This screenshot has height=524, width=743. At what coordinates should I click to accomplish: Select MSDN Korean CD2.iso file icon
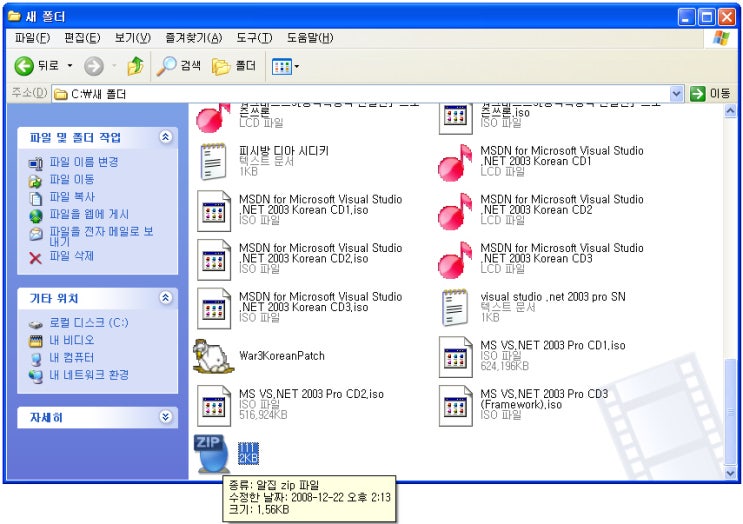(x=214, y=260)
